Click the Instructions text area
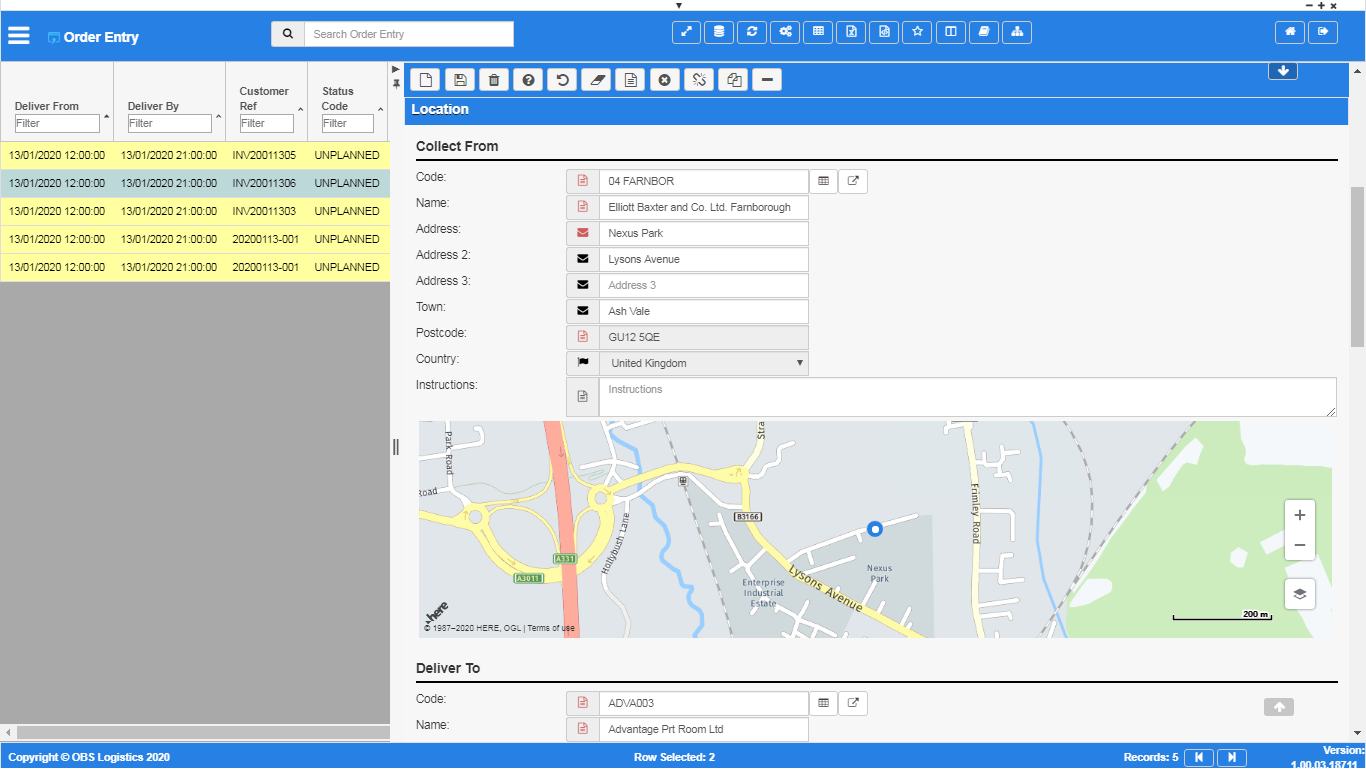Viewport: 1366px width, 769px height. 968,397
